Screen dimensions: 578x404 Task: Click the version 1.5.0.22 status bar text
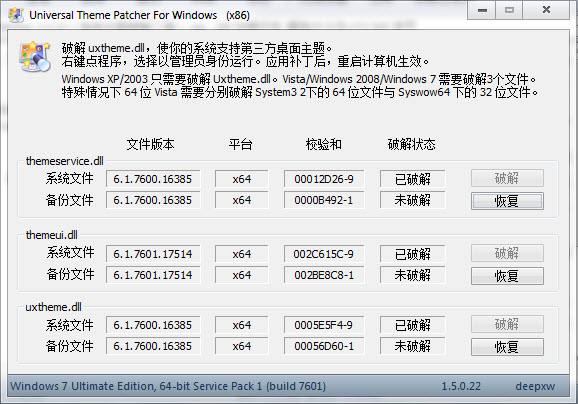click(x=461, y=386)
